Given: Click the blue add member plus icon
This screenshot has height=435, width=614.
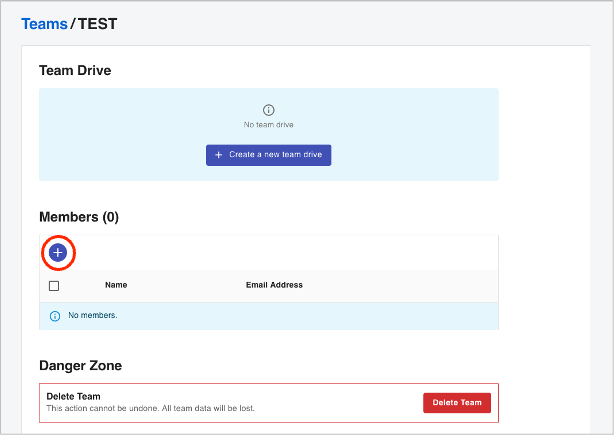Looking at the screenshot, I should point(58,253).
